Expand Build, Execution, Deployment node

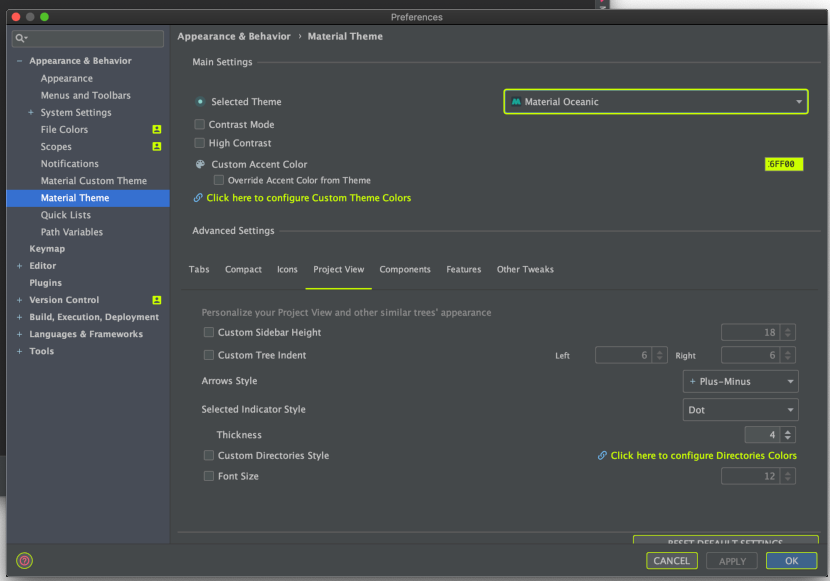(x=20, y=317)
